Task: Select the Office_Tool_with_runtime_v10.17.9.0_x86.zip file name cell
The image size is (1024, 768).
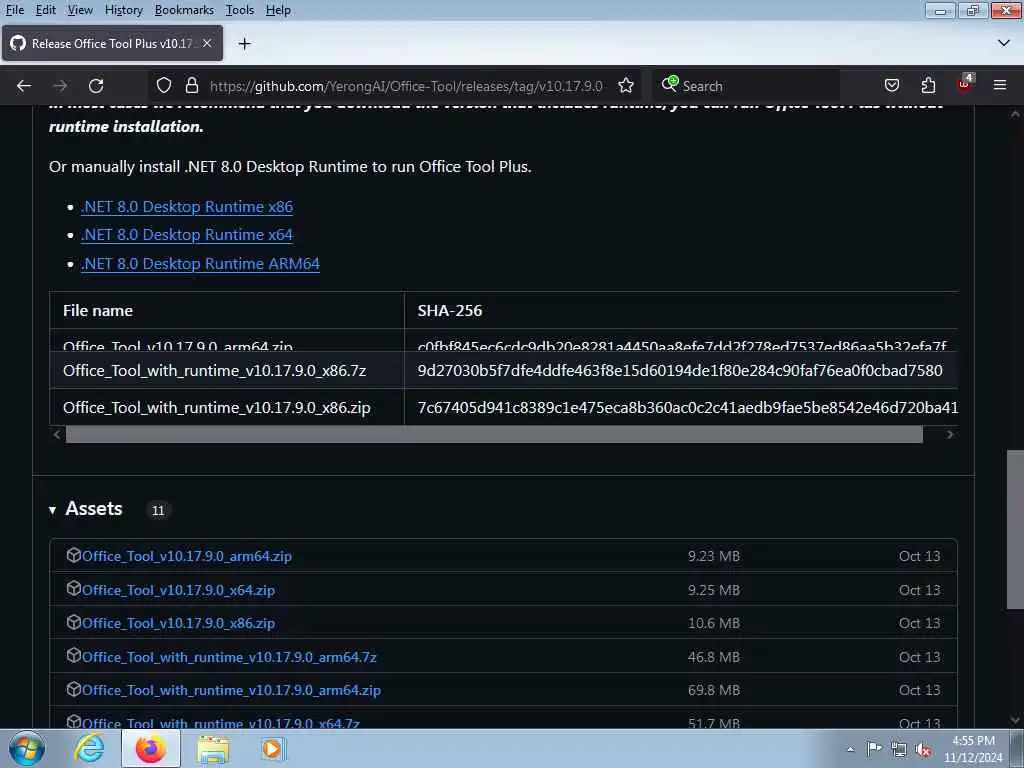Action: coord(227,408)
